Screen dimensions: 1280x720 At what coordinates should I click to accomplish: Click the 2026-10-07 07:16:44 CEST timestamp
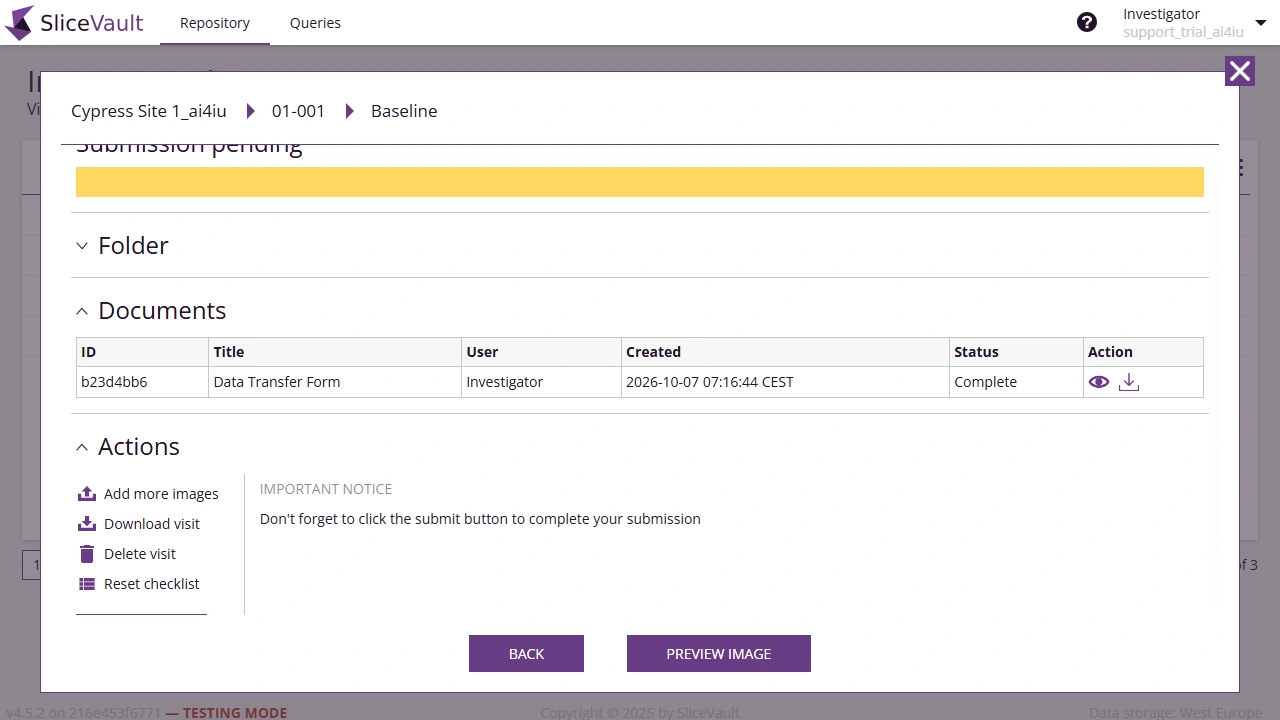pos(710,382)
